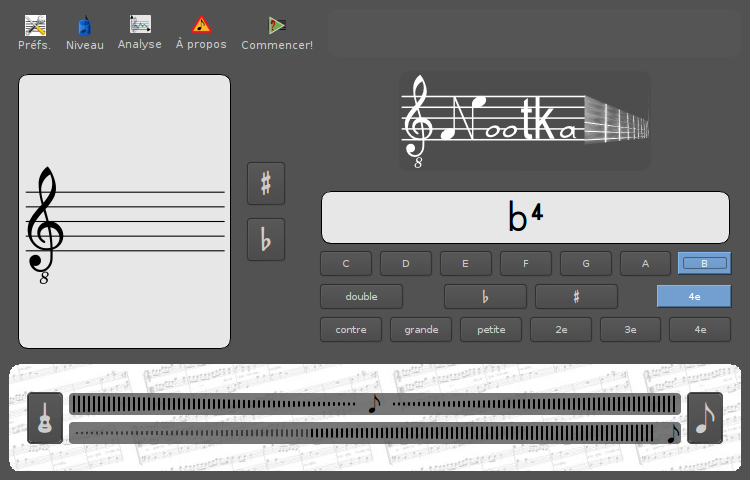Screen dimensions: 750x480
Task: Toggle the sharp button in the note name row
Action: coord(576,296)
